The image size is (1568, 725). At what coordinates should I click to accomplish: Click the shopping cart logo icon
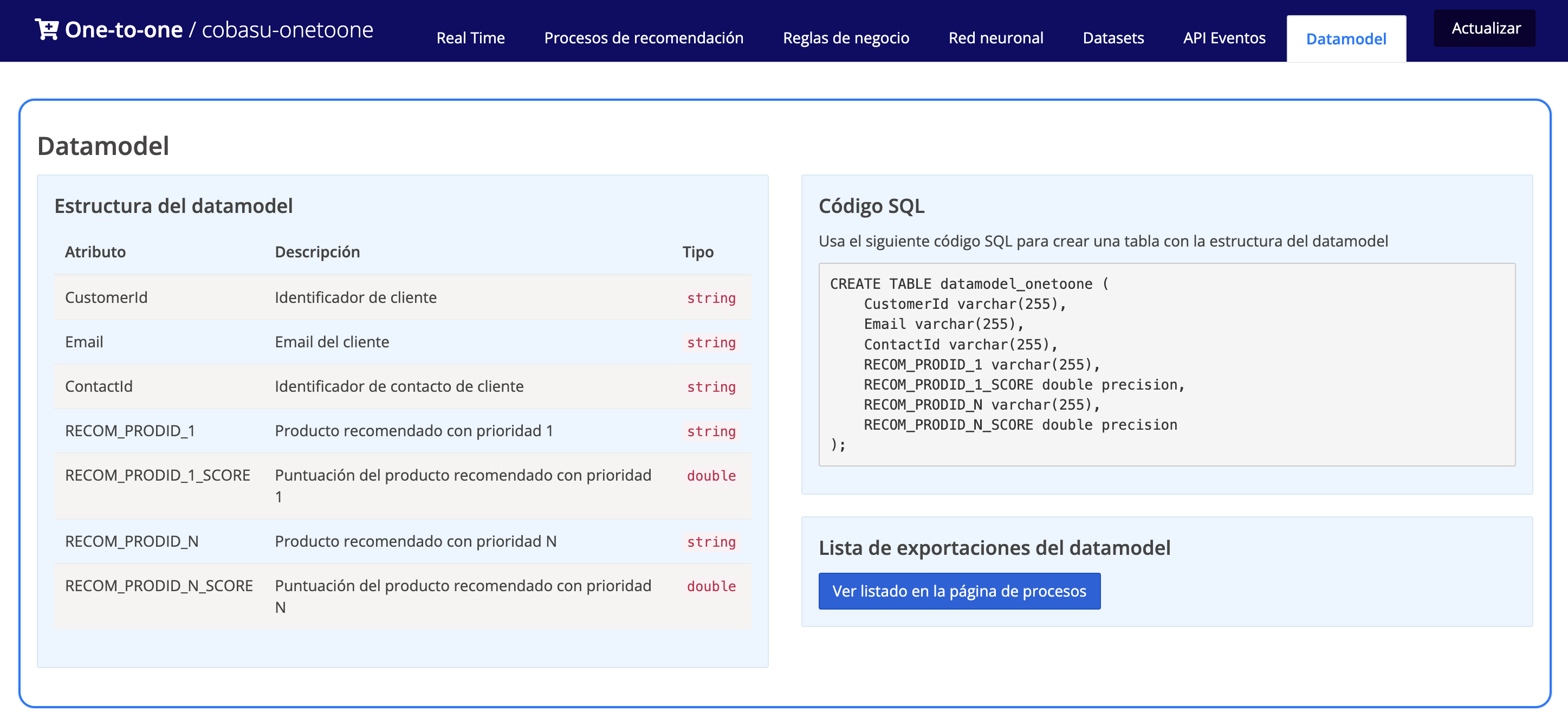46,29
